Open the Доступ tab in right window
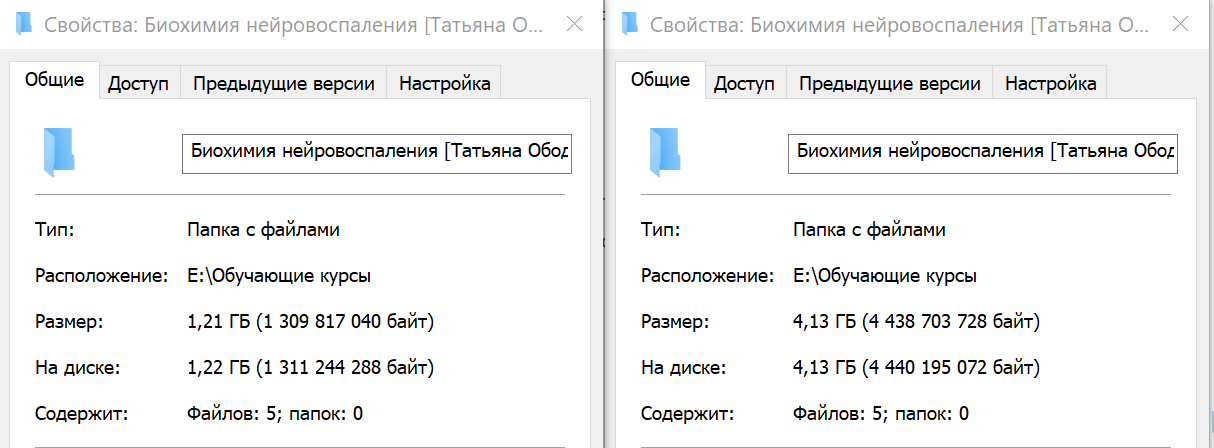 pyautogui.click(x=744, y=84)
